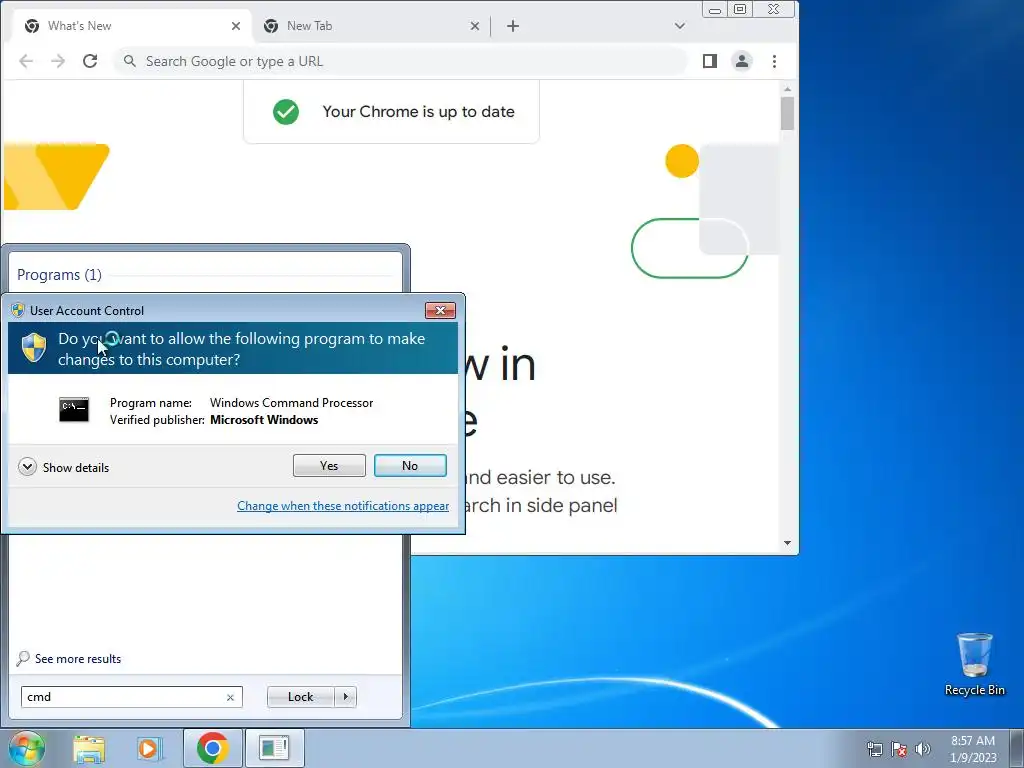Click Chrome page scrollbar up arrow
The image size is (1024, 768).
[787, 89]
